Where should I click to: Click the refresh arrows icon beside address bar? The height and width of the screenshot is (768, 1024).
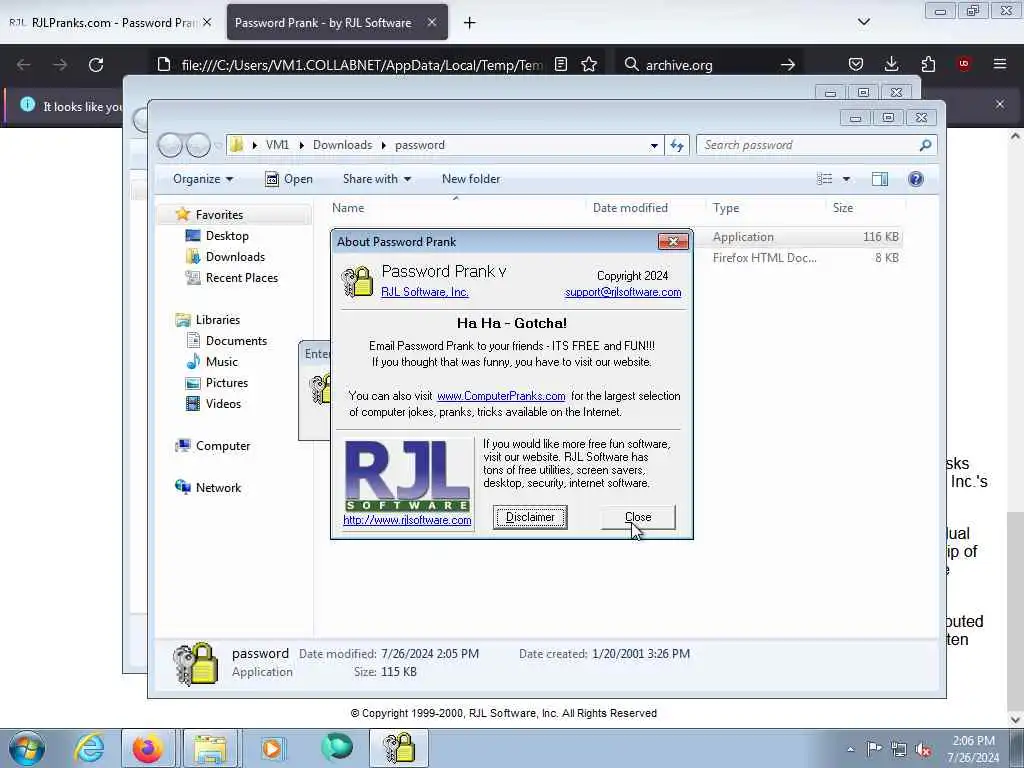click(677, 145)
